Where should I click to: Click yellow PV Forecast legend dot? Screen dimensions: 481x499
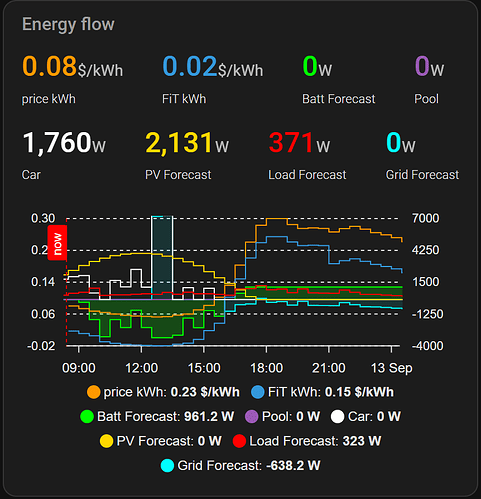[107, 441]
